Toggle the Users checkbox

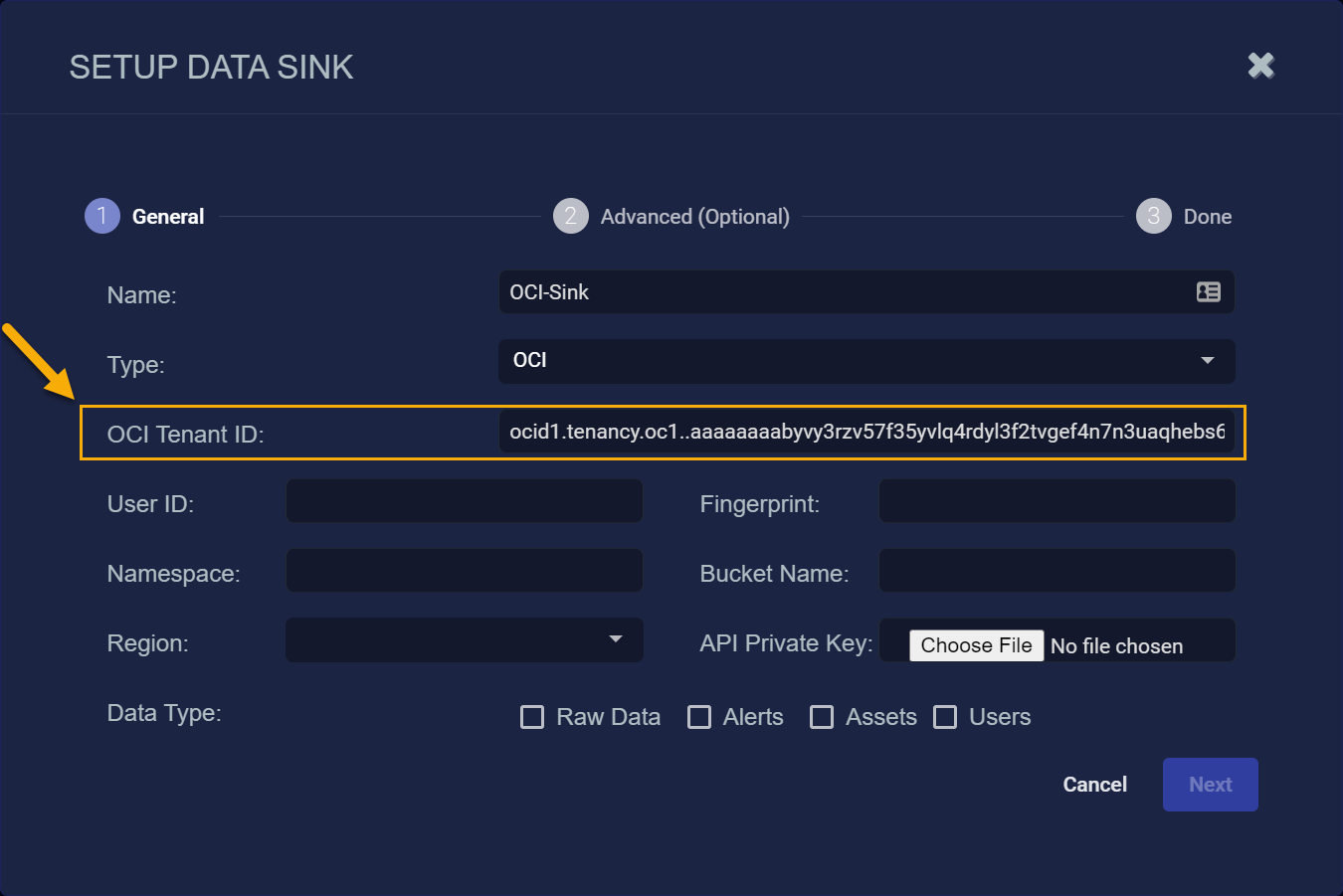(945, 717)
